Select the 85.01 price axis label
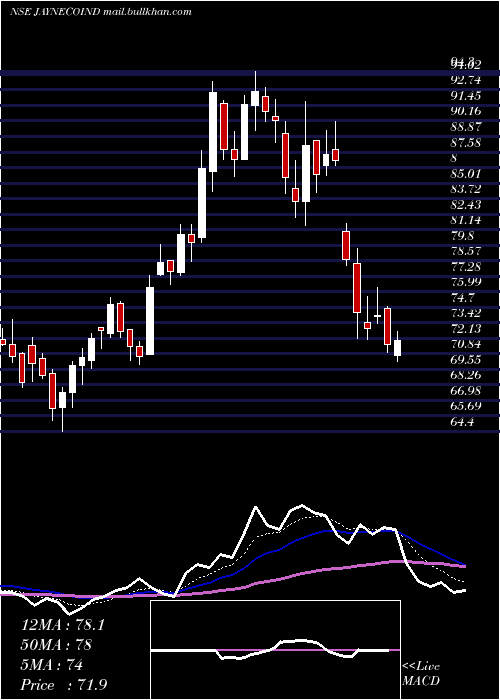 (x=465, y=174)
